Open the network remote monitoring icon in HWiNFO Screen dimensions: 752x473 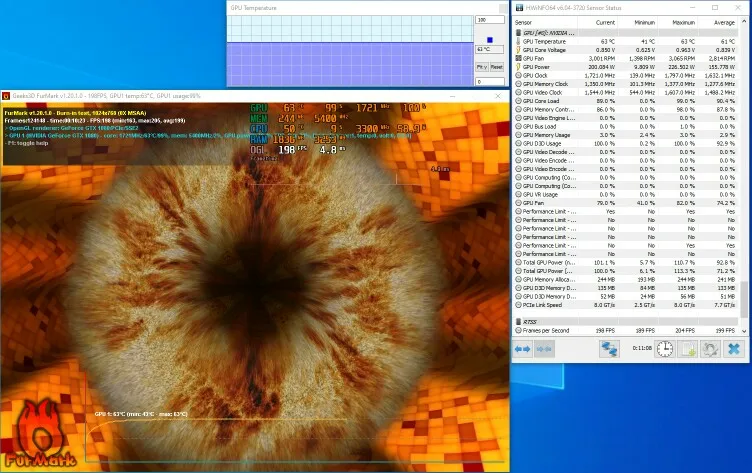609,349
